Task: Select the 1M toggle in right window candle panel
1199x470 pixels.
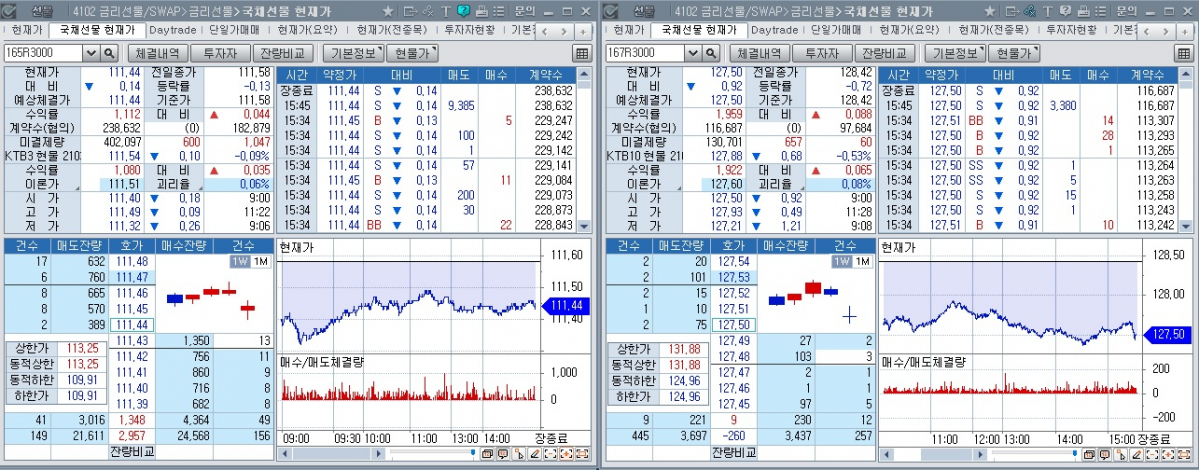Action: pyautogui.click(x=861, y=261)
